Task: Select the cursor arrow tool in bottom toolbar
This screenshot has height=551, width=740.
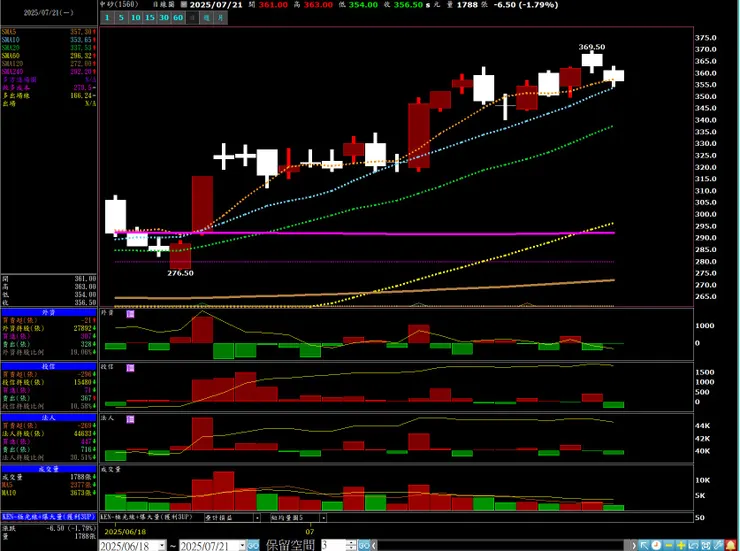Action: click(x=644, y=545)
